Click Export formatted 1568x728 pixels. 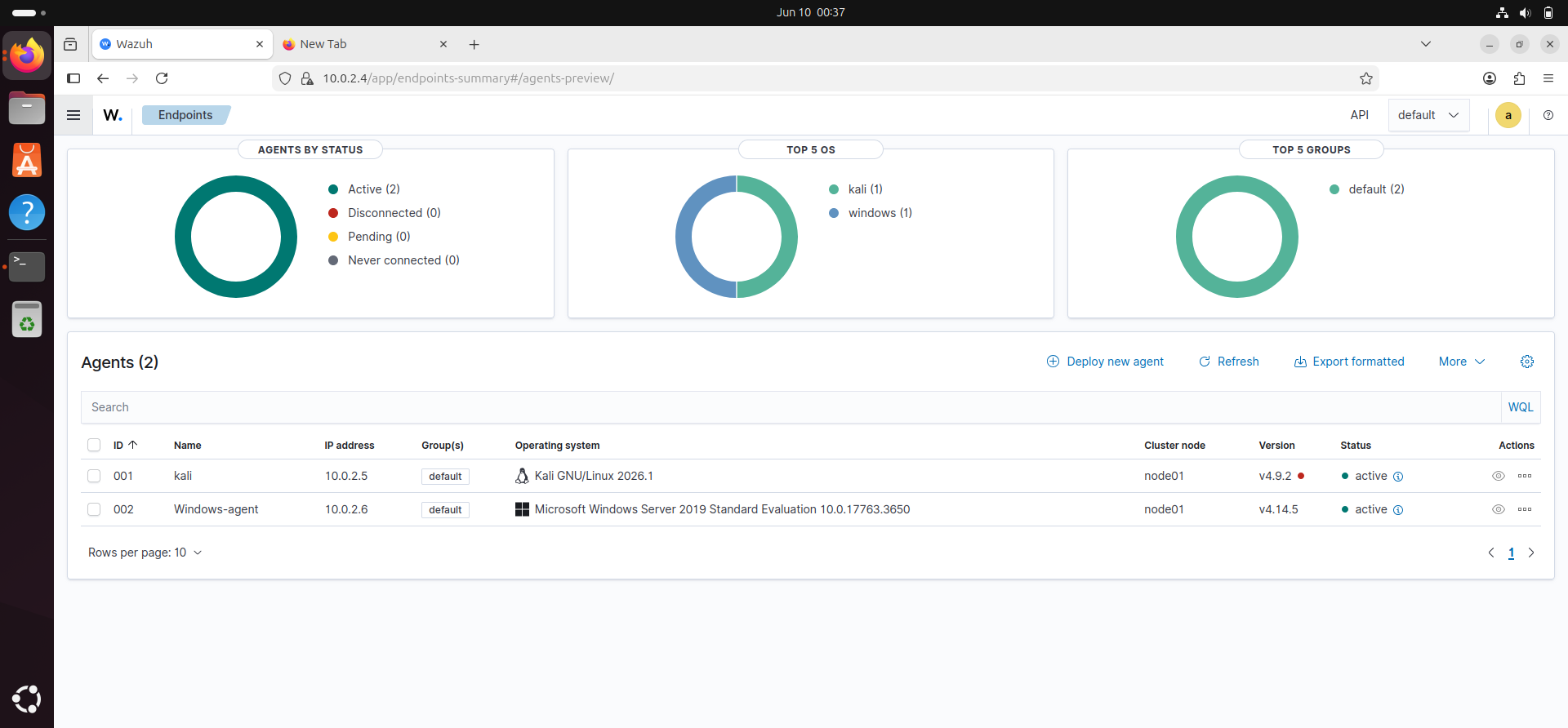pyautogui.click(x=1349, y=362)
